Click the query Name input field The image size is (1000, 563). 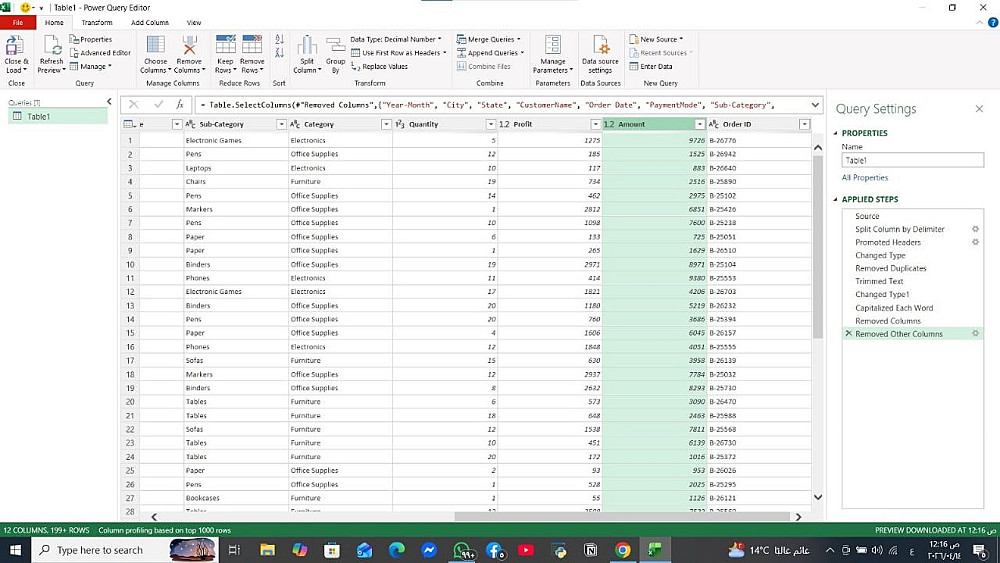tap(912, 160)
